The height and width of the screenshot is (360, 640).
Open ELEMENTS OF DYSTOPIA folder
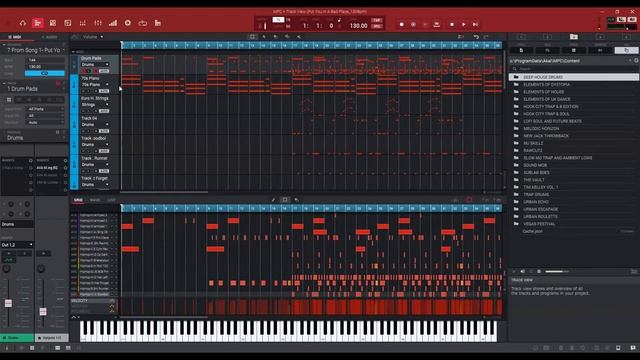pos(573,84)
